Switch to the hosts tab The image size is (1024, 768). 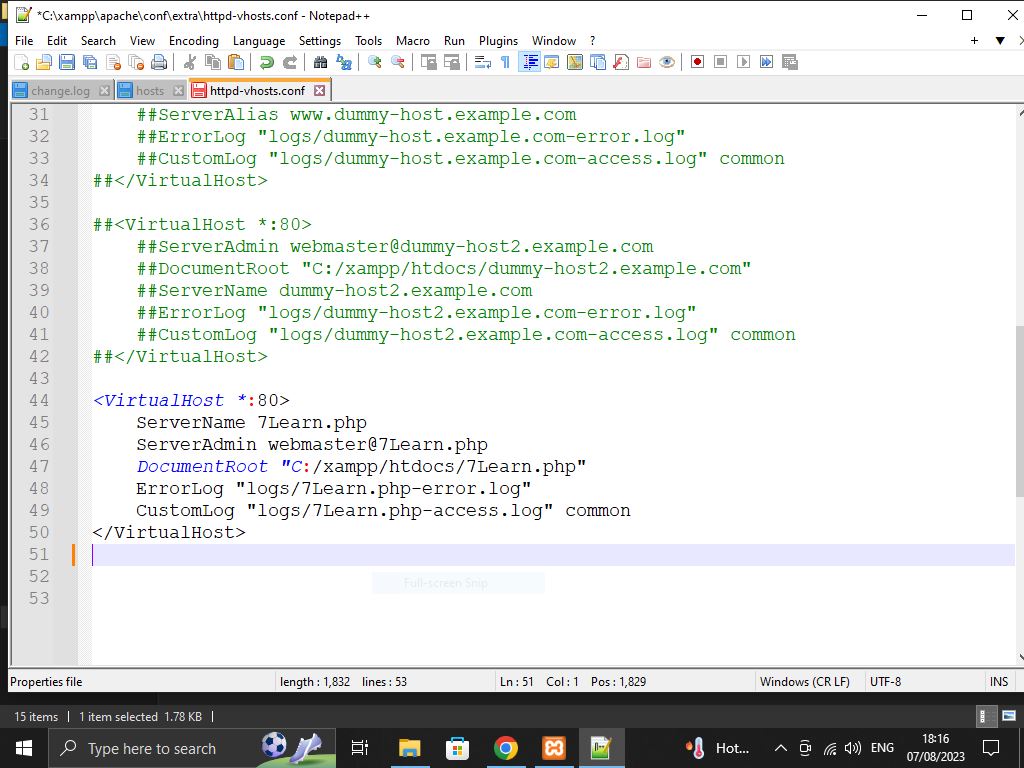tap(150, 91)
